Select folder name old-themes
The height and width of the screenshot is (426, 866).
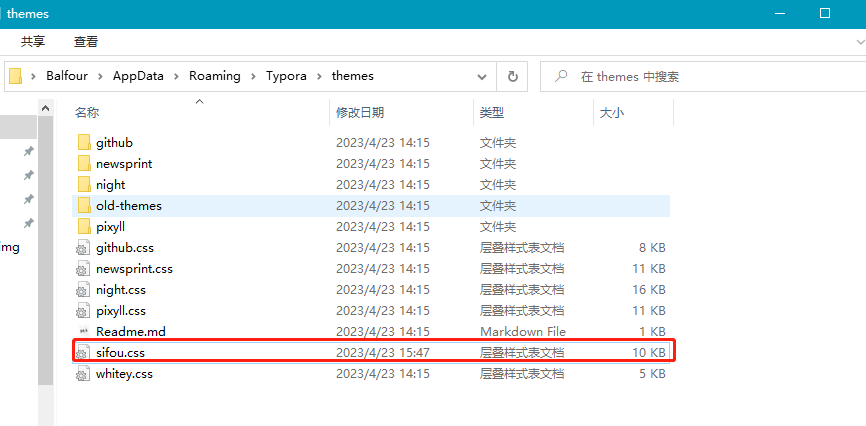pyautogui.click(x=129, y=206)
